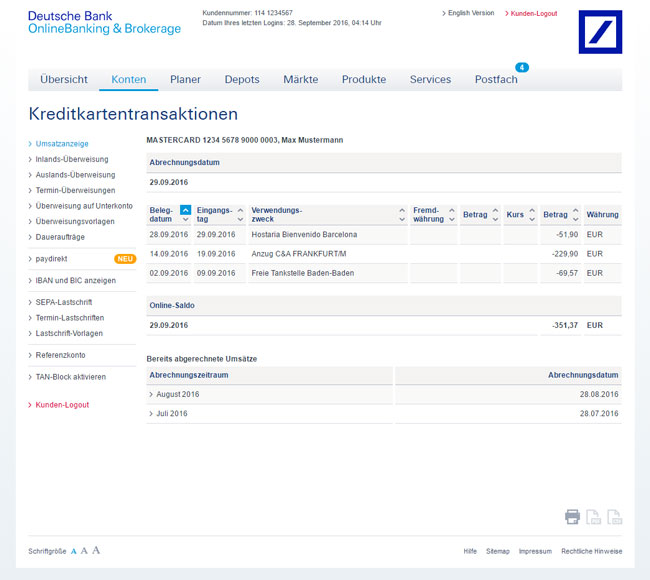Click the Deutsche Bank slash logo
Viewport: 650px width, 580px height.
point(600,32)
